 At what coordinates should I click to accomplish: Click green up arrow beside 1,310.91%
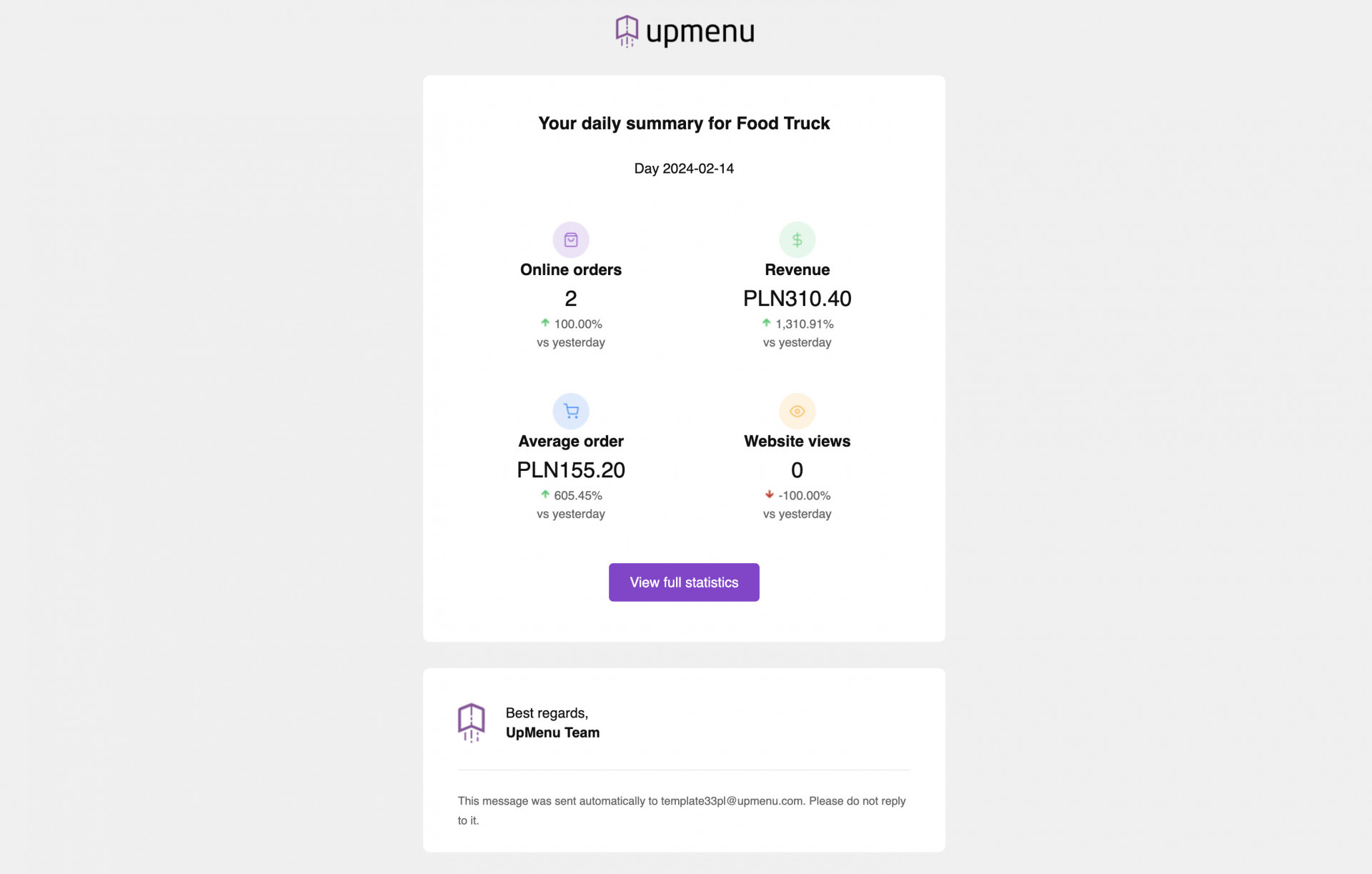(x=766, y=323)
